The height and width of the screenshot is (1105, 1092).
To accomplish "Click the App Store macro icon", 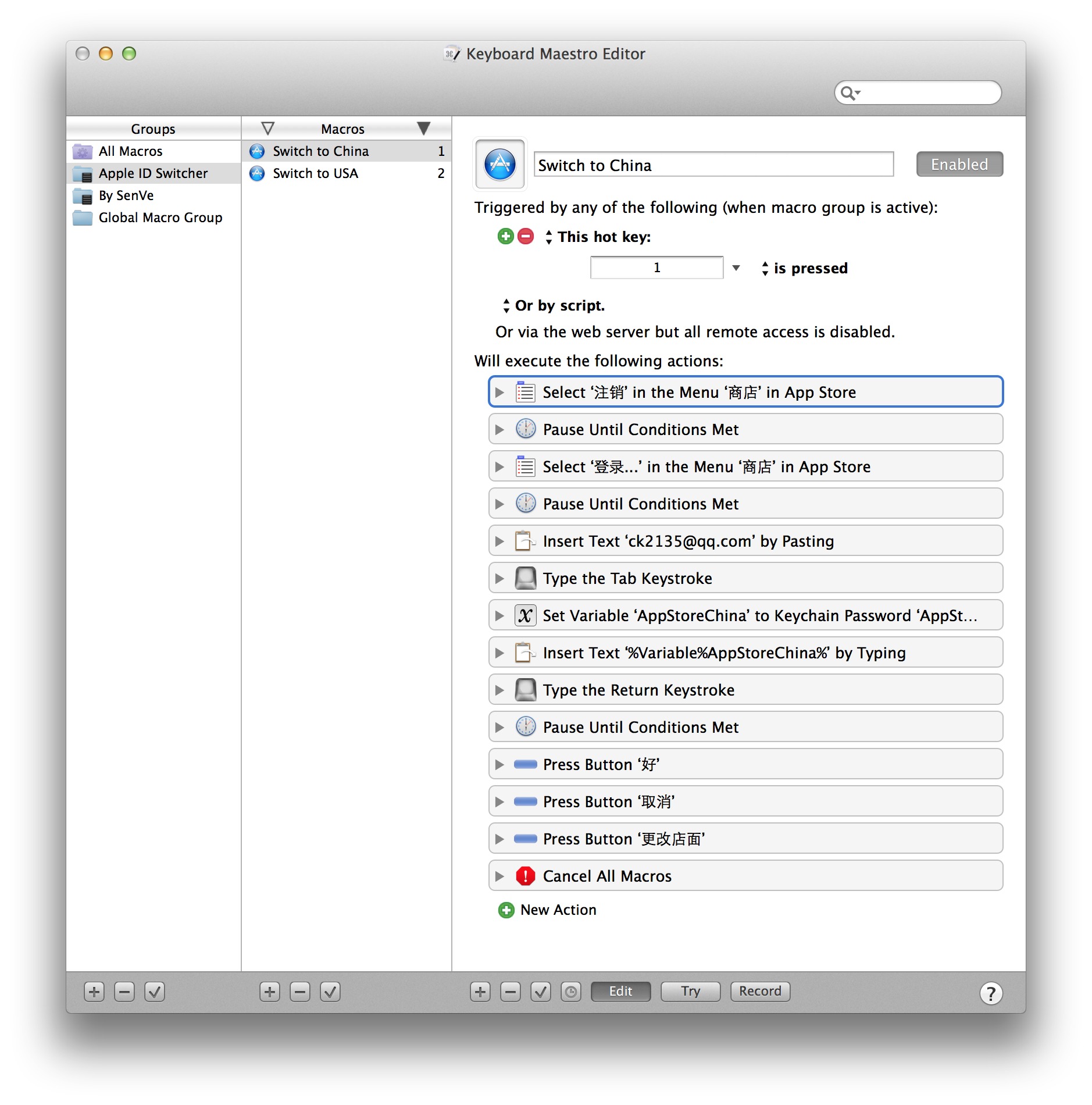I will coord(500,165).
